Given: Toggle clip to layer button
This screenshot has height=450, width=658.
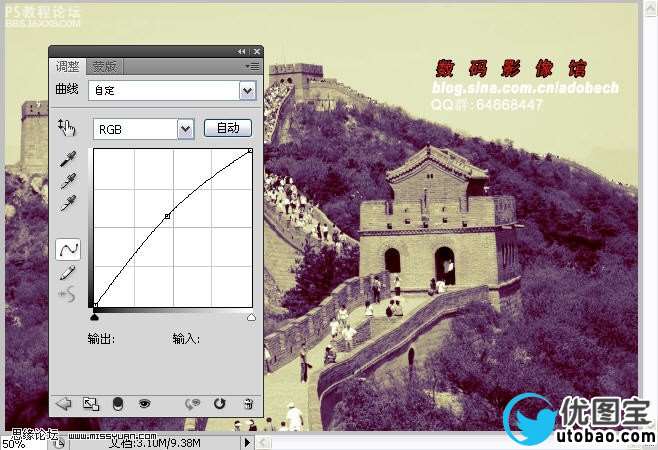Looking at the screenshot, I should 118,404.
